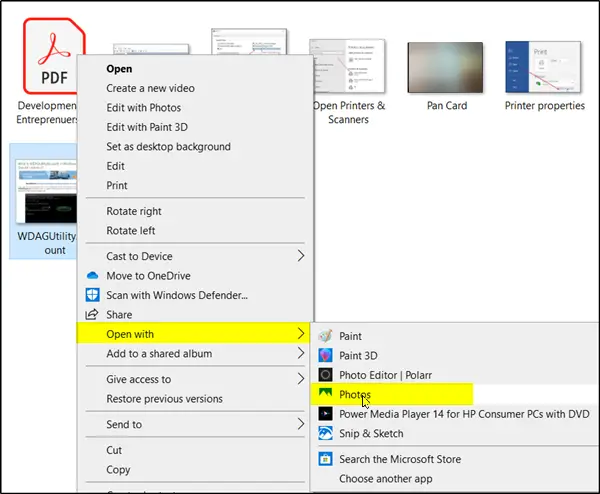600x494 pixels.
Task: Click the Send to entry
Action: click(195, 424)
